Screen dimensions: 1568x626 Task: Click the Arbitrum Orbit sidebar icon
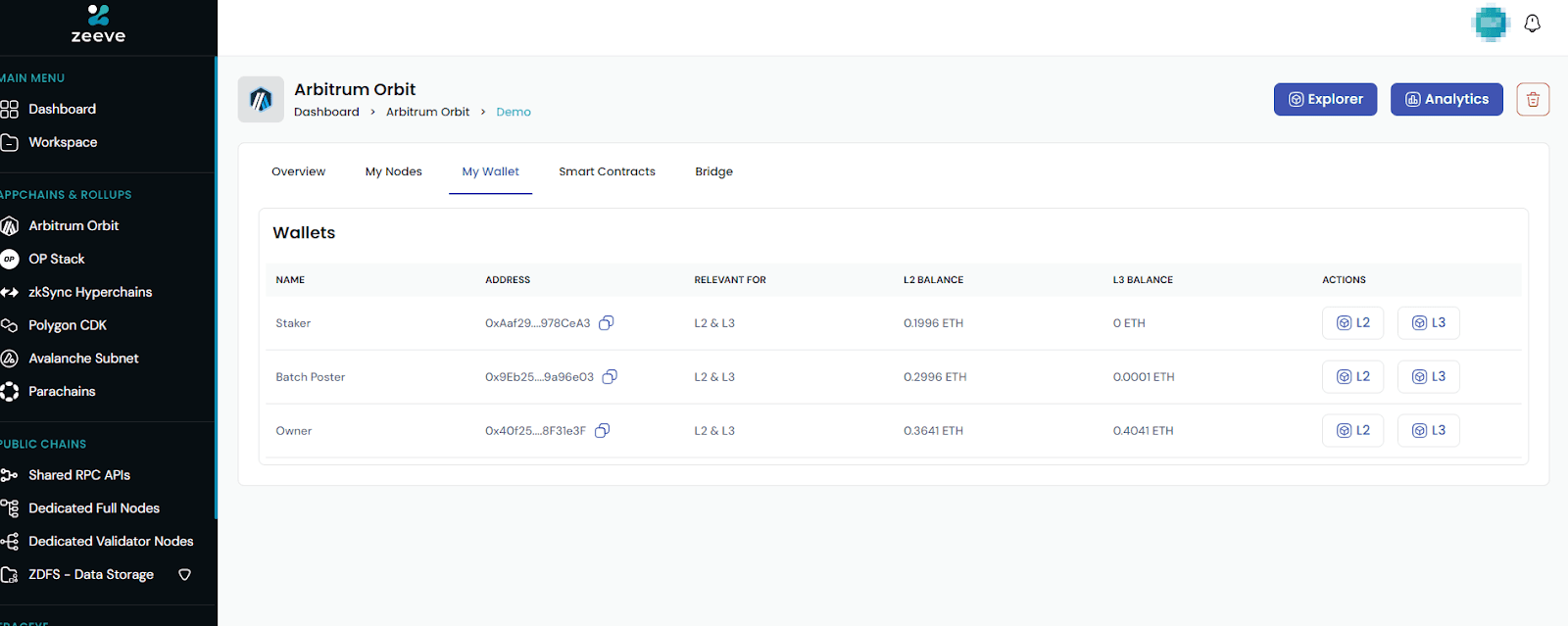click(10, 225)
